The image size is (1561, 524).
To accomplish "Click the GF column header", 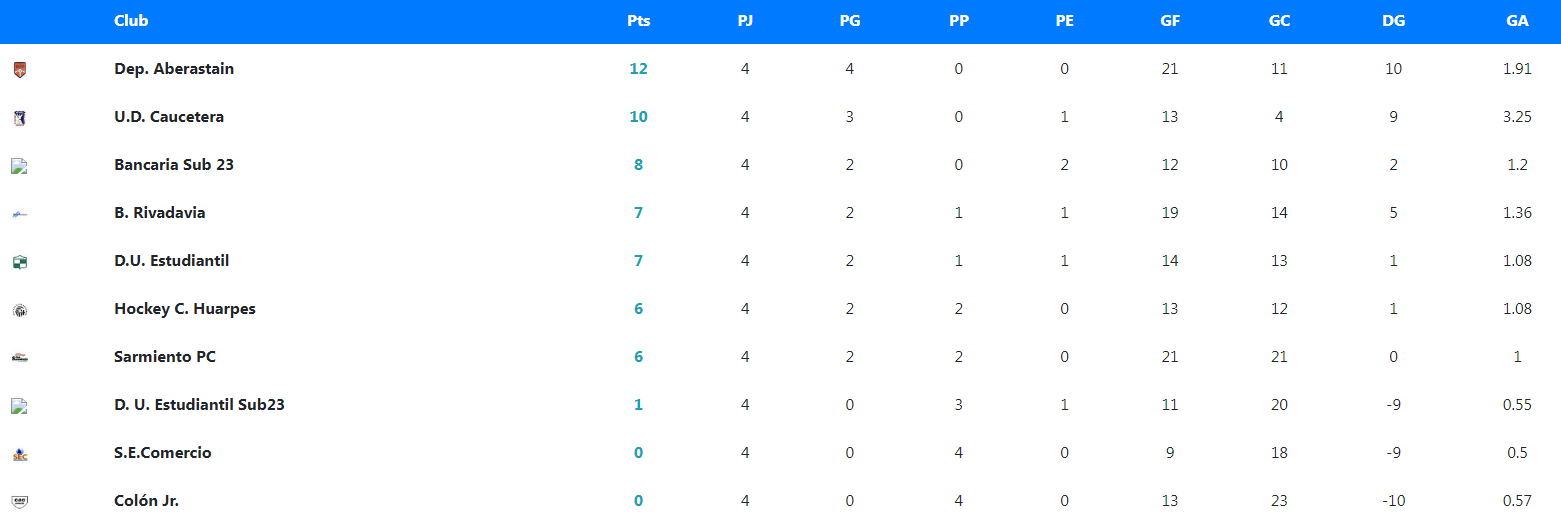I will [x=1170, y=21].
